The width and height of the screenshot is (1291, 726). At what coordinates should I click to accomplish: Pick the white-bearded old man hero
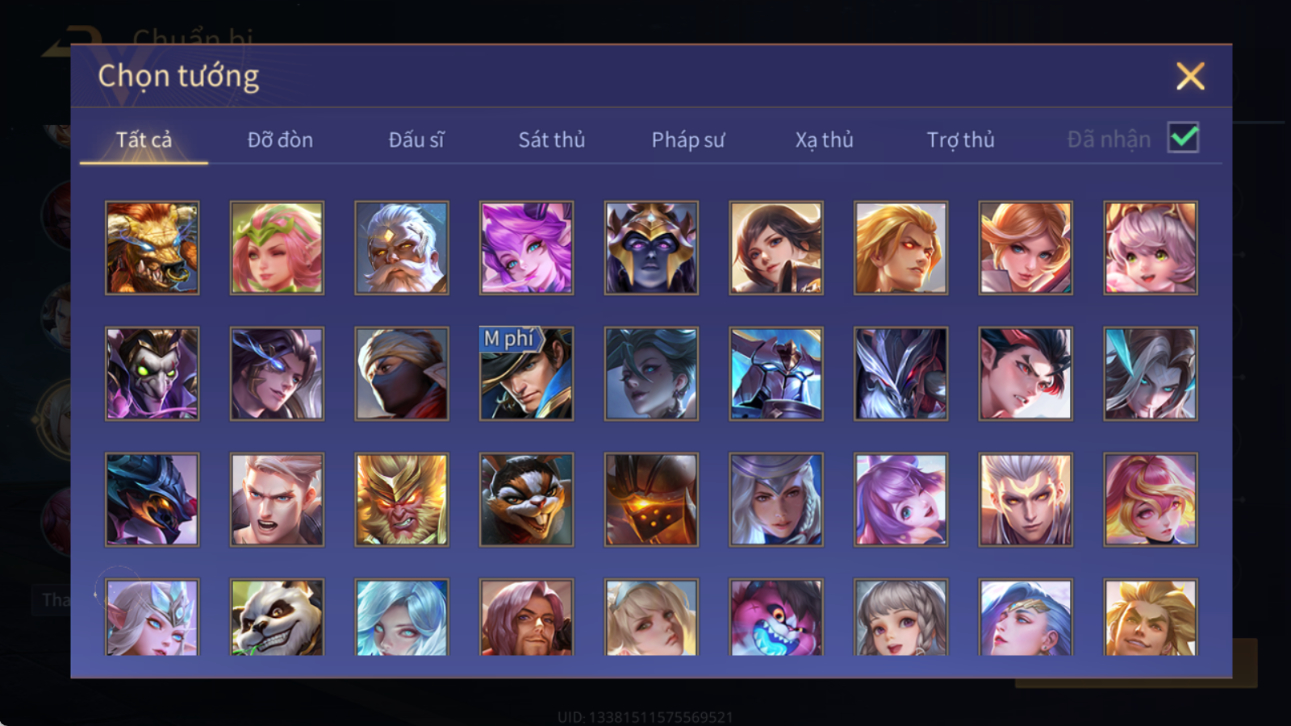pyautogui.click(x=402, y=248)
